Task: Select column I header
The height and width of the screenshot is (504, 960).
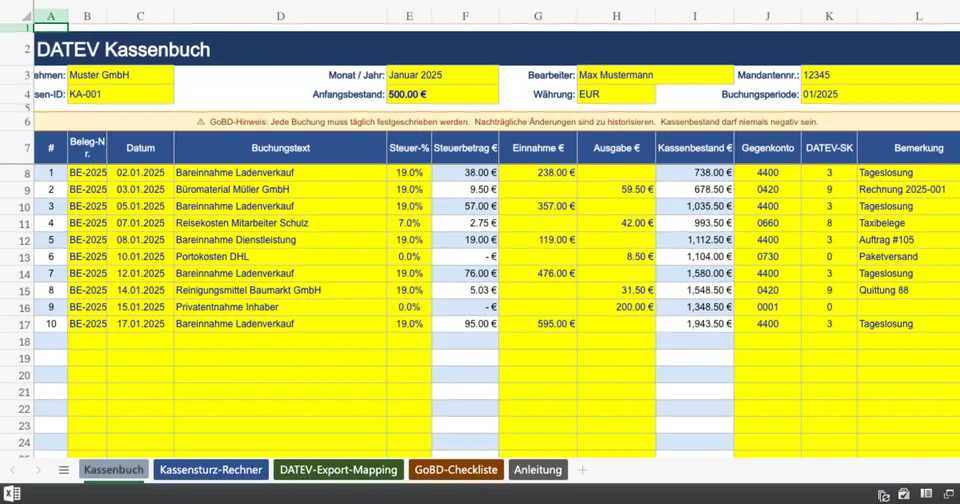Action: (x=695, y=16)
